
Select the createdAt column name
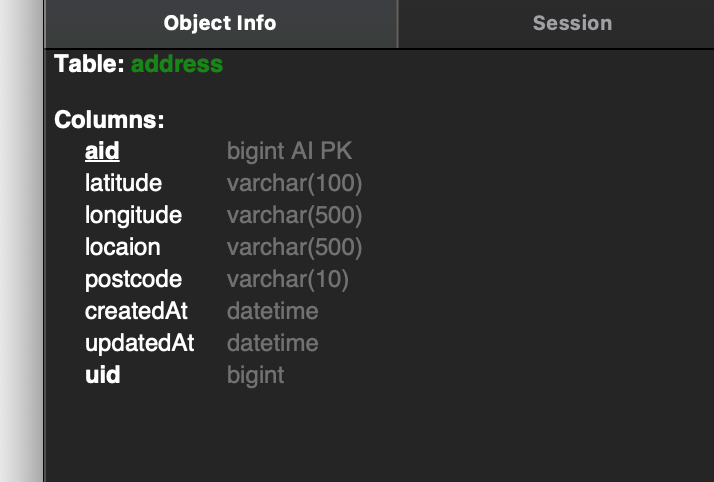(136, 311)
